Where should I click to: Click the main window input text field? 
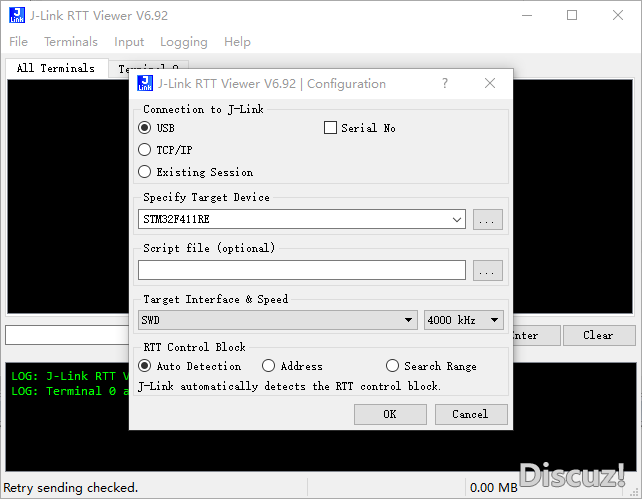pyautogui.click(x=67, y=335)
